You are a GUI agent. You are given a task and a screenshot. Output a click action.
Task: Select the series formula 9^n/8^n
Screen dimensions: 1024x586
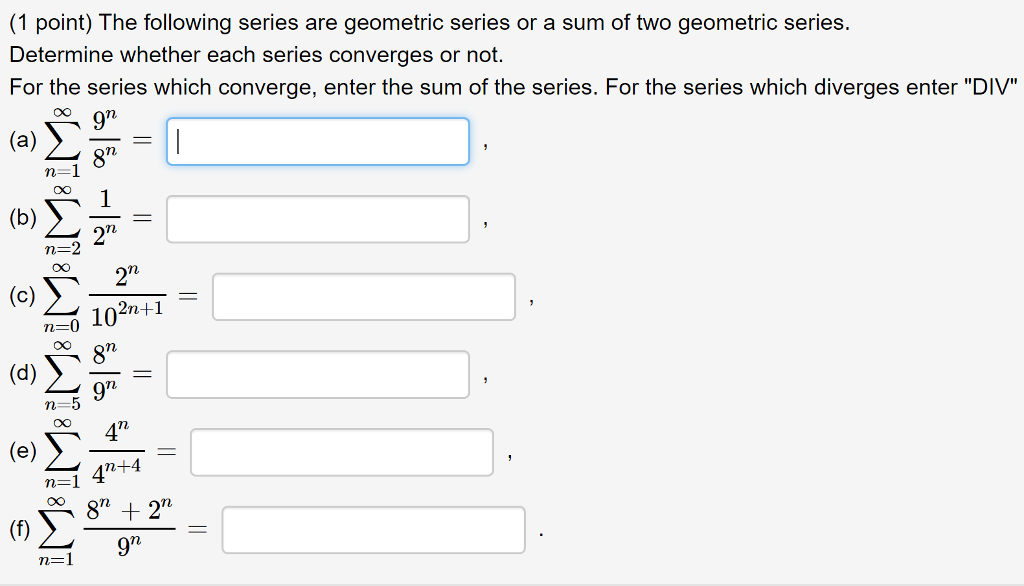click(102, 140)
